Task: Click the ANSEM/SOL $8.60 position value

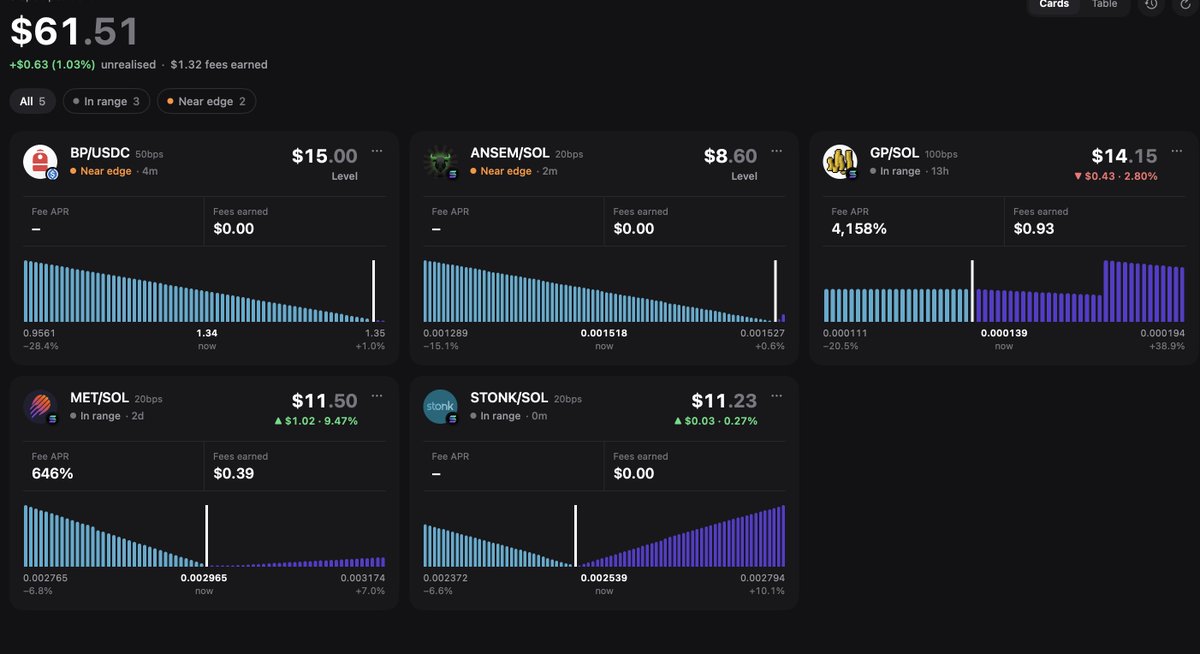Action: (730, 156)
